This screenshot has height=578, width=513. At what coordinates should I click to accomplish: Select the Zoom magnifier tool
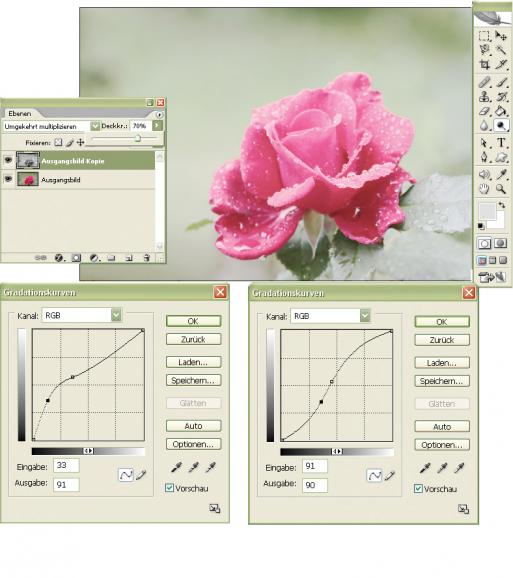[500, 189]
